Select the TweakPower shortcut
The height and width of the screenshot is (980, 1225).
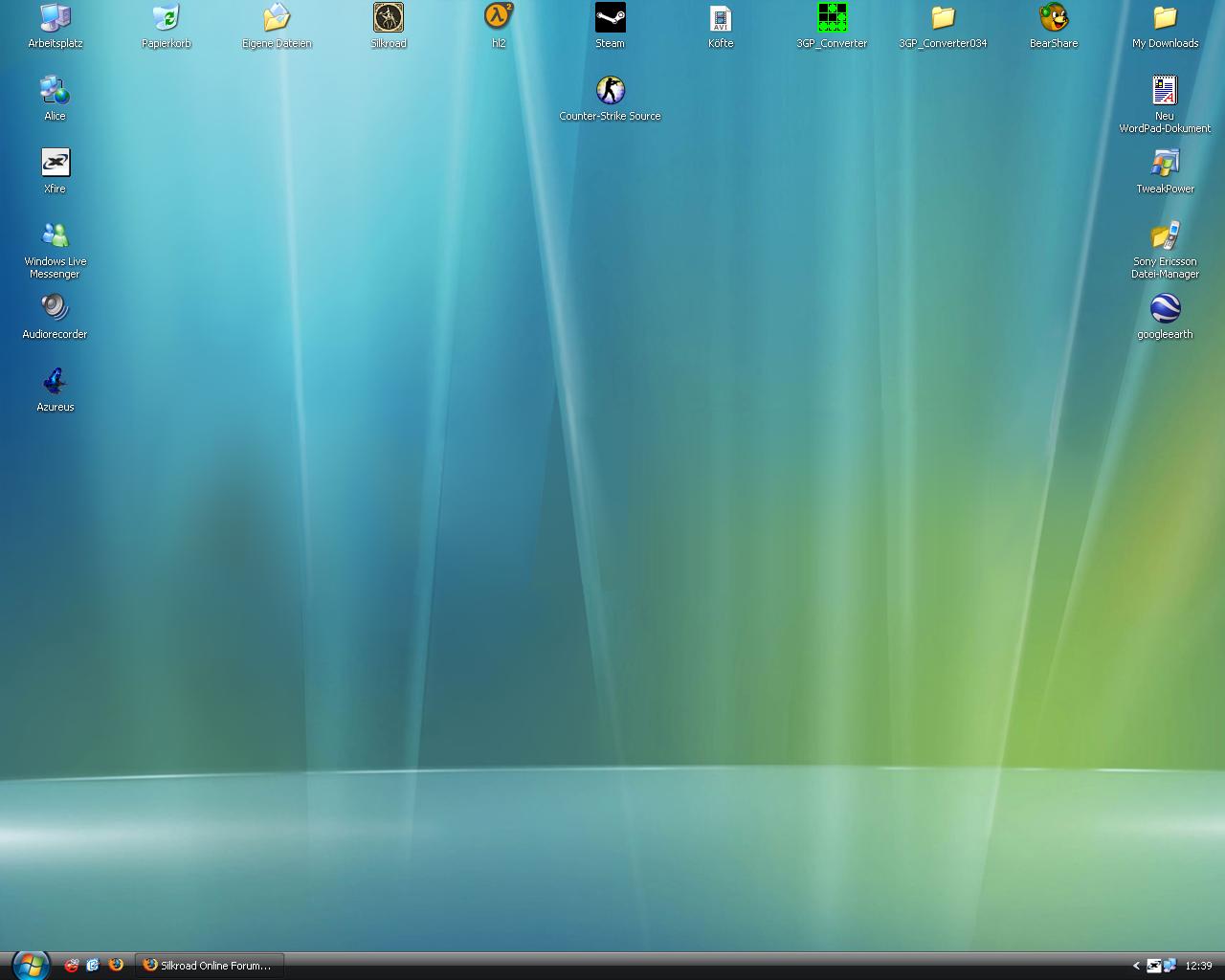[1165, 164]
